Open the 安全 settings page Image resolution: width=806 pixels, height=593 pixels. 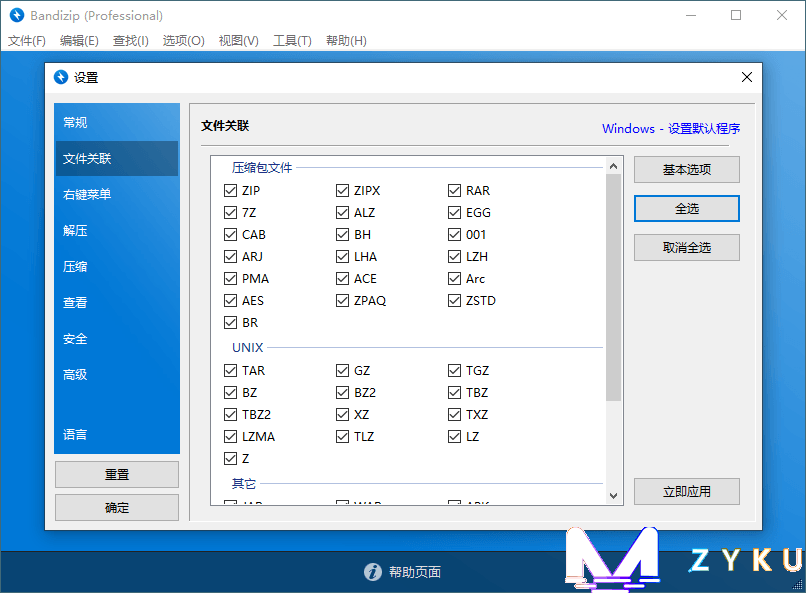tap(117, 338)
